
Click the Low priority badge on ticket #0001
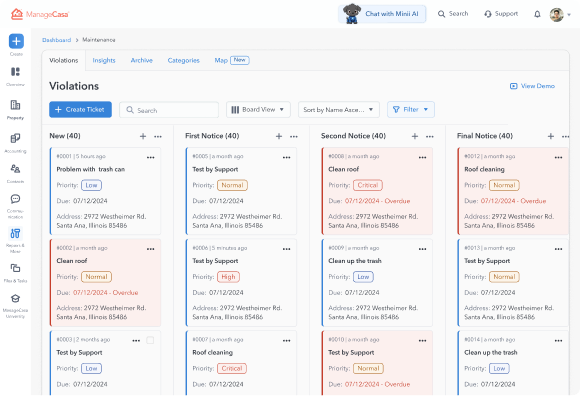91,185
